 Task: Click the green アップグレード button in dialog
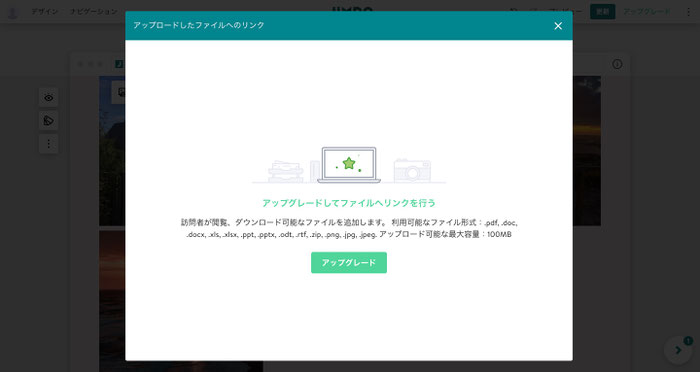click(349, 263)
